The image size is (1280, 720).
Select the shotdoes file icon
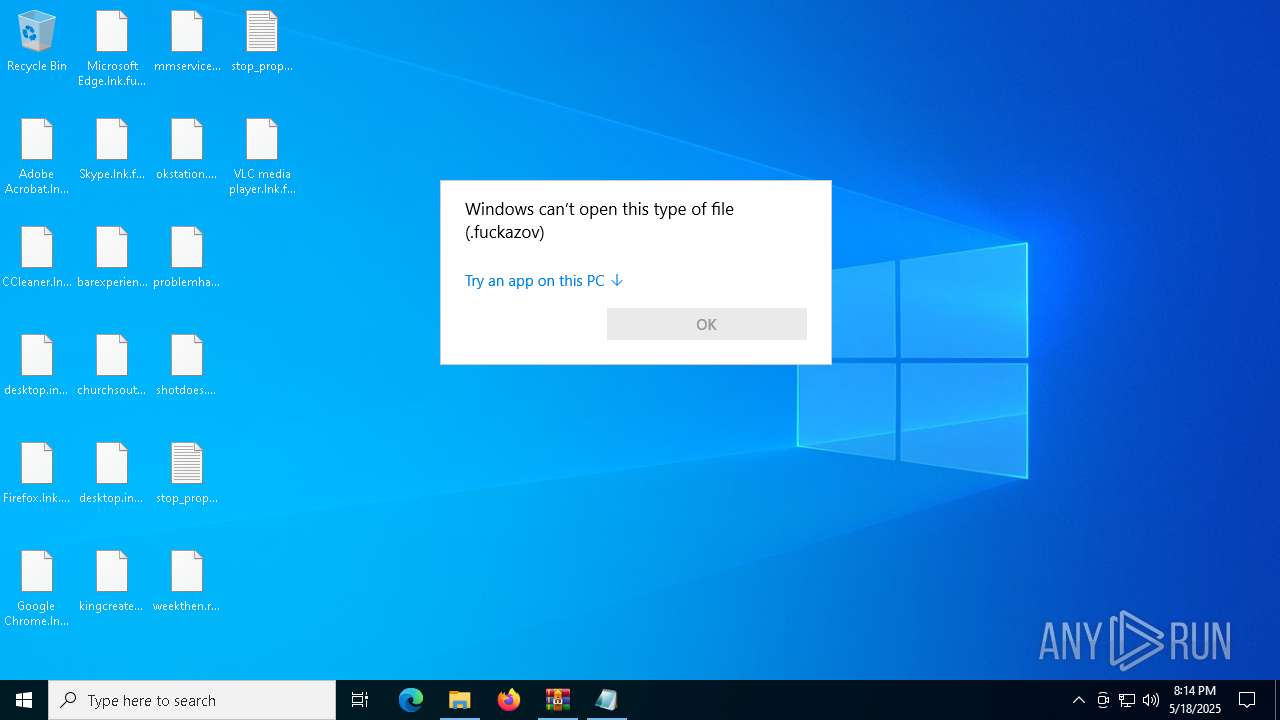[x=187, y=366]
